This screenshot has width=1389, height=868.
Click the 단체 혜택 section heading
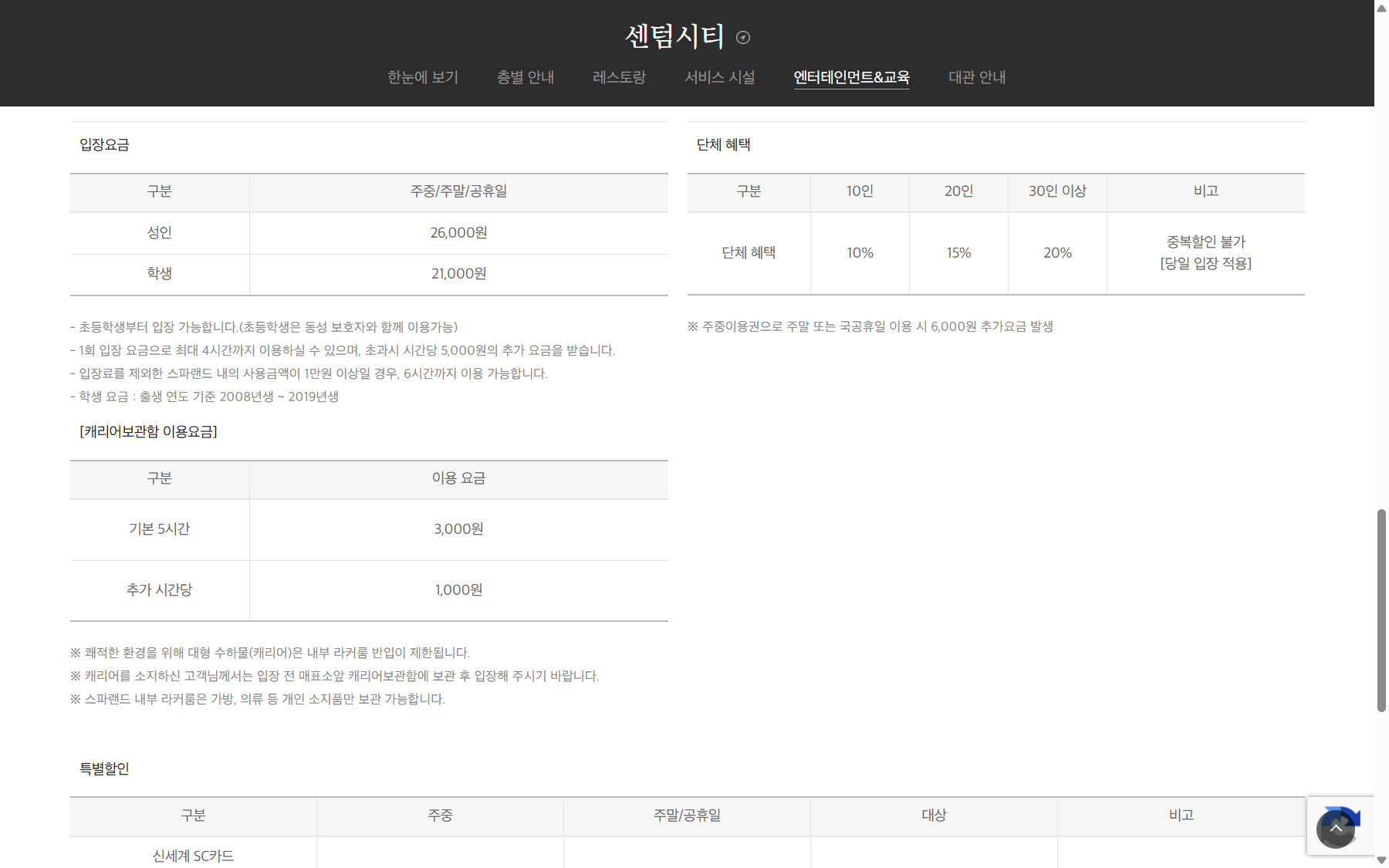click(x=723, y=144)
